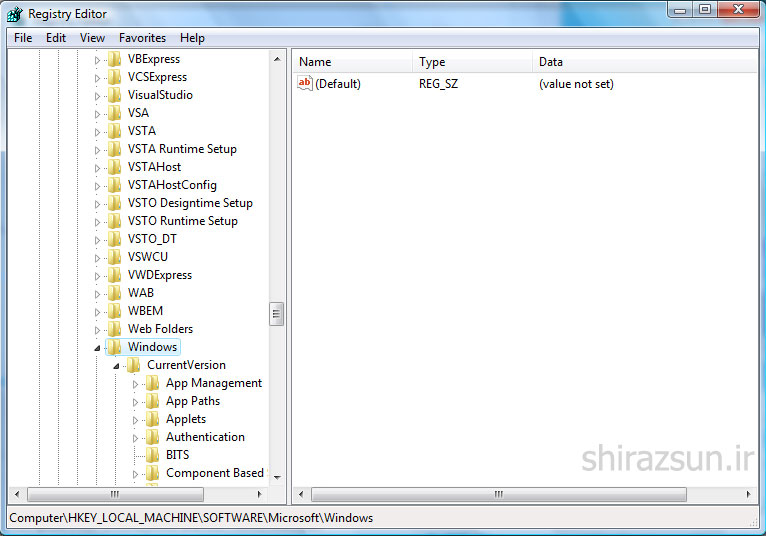Image resolution: width=766 pixels, height=536 pixels.
Task: Click the Applets folder icon
Action: [153, 419]
